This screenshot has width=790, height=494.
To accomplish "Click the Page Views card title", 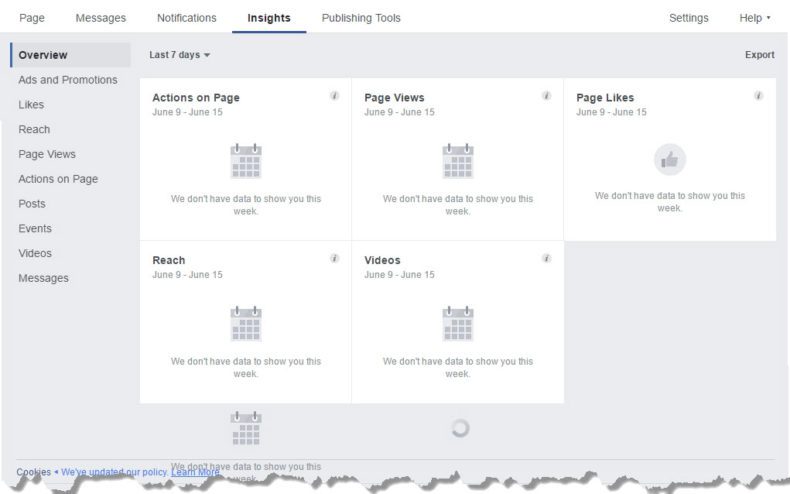I will click(394, 98).
